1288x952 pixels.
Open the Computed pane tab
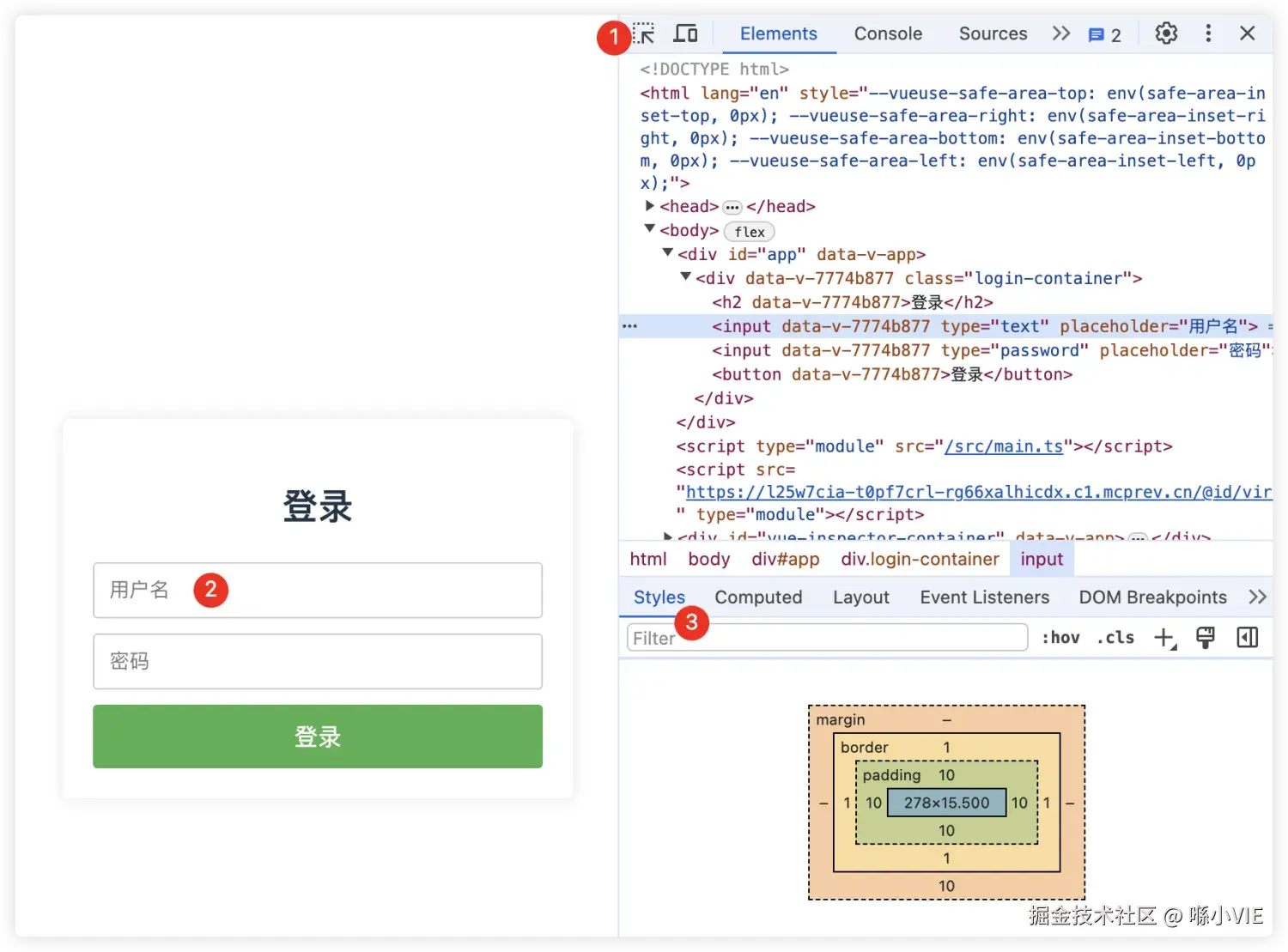click(758, 597)
